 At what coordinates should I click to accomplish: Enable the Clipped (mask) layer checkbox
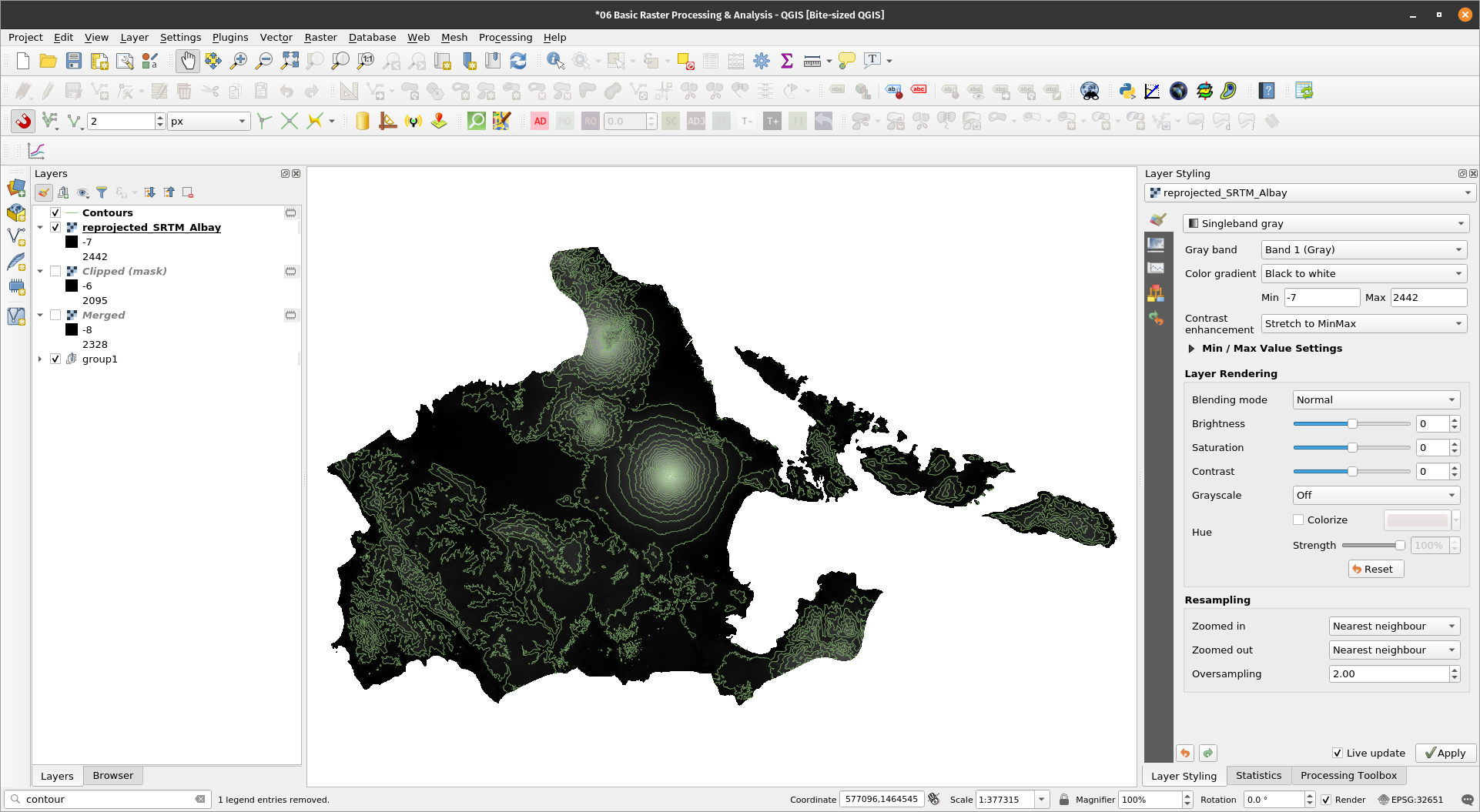click(x=55, y=271)
